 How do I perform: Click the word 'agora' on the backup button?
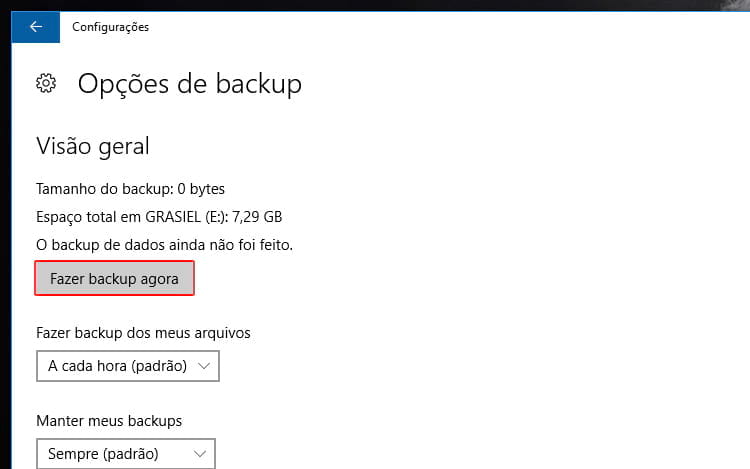tap(159, 279)
